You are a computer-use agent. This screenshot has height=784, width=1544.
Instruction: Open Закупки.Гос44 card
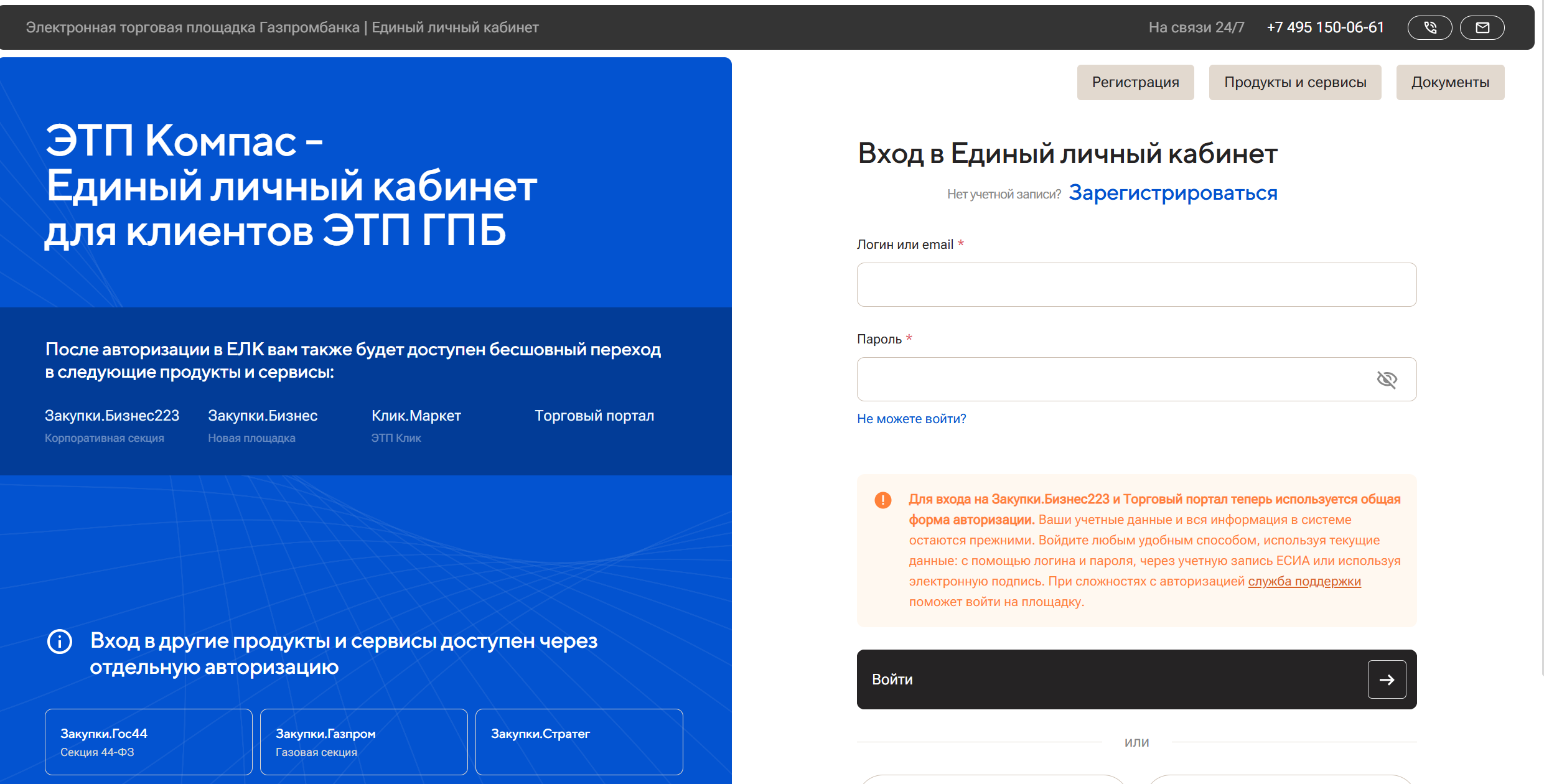[149, 742]
